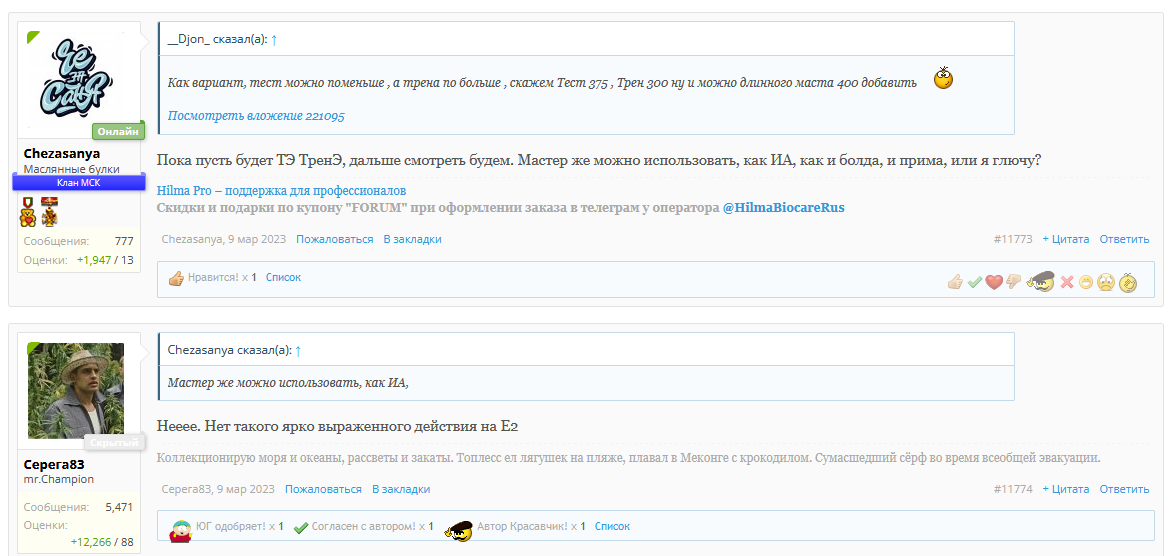This screenshot has width=1173, height=556.
Task: Reply to post #11774 with 'Ответить'
Action: coord(1124,489)
